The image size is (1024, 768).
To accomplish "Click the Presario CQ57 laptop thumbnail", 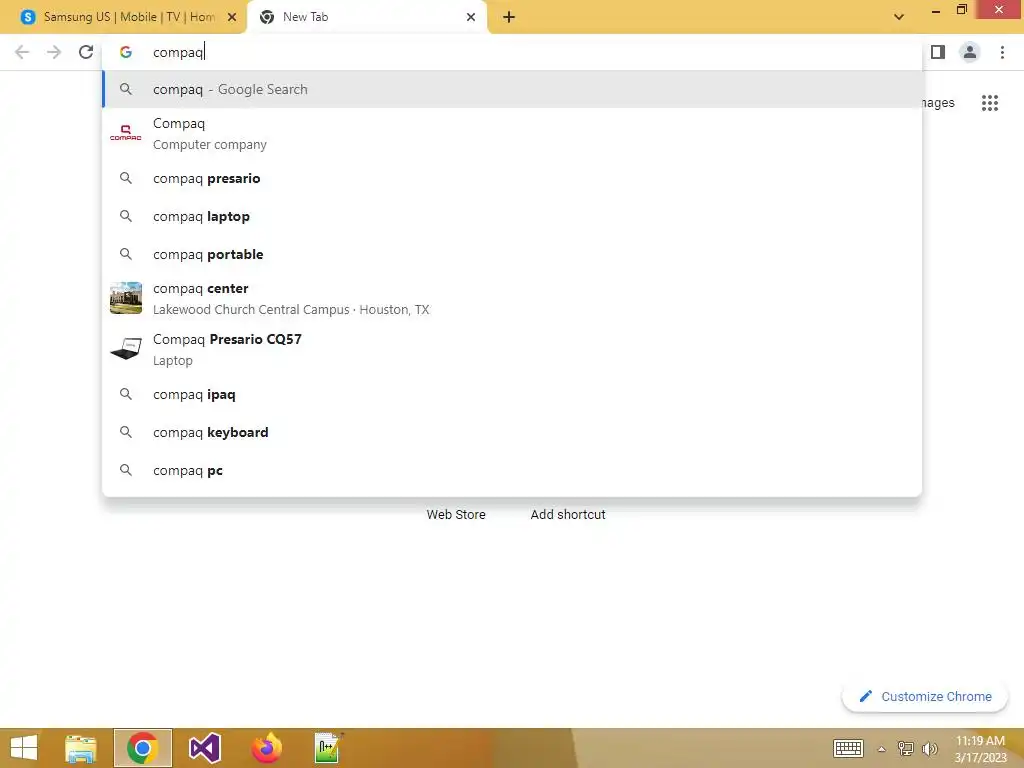I will [x=125, y=349].
